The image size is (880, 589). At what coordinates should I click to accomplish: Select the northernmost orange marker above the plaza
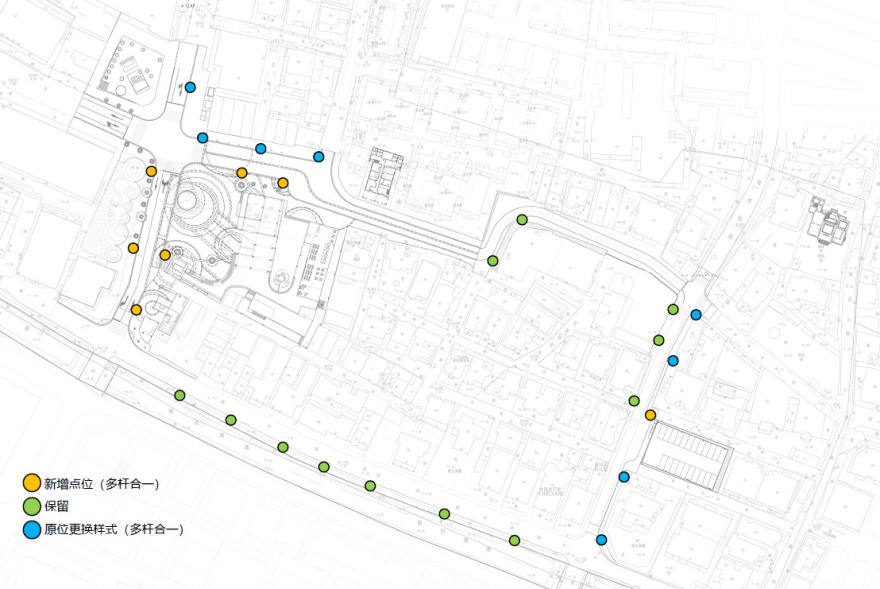coord(150,170)
